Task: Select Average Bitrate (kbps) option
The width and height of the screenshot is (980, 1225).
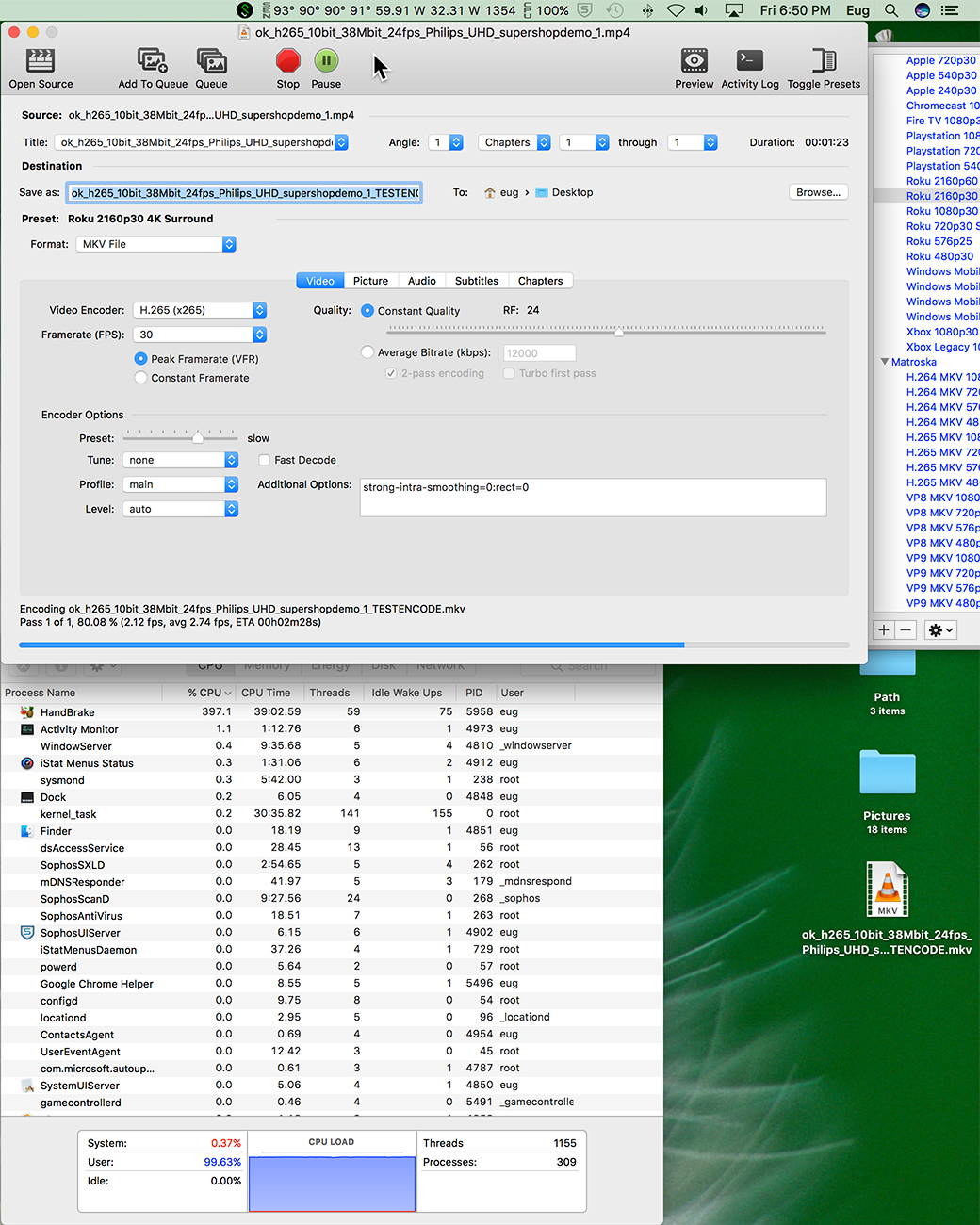Action: (x=367, y=352)
